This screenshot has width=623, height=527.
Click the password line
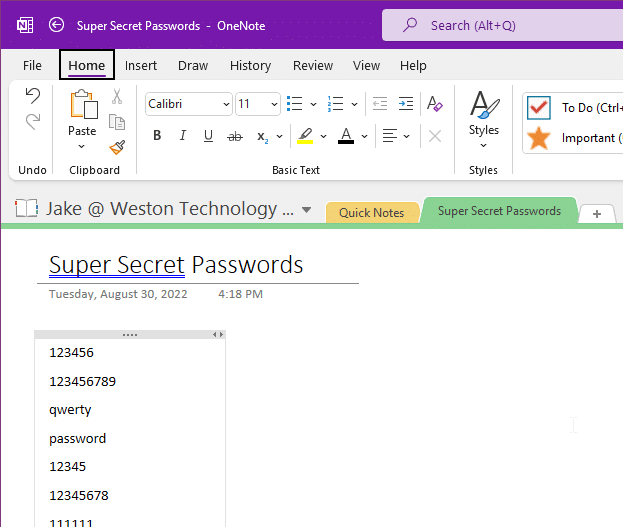pyautogui.click(x=77, y=439)
